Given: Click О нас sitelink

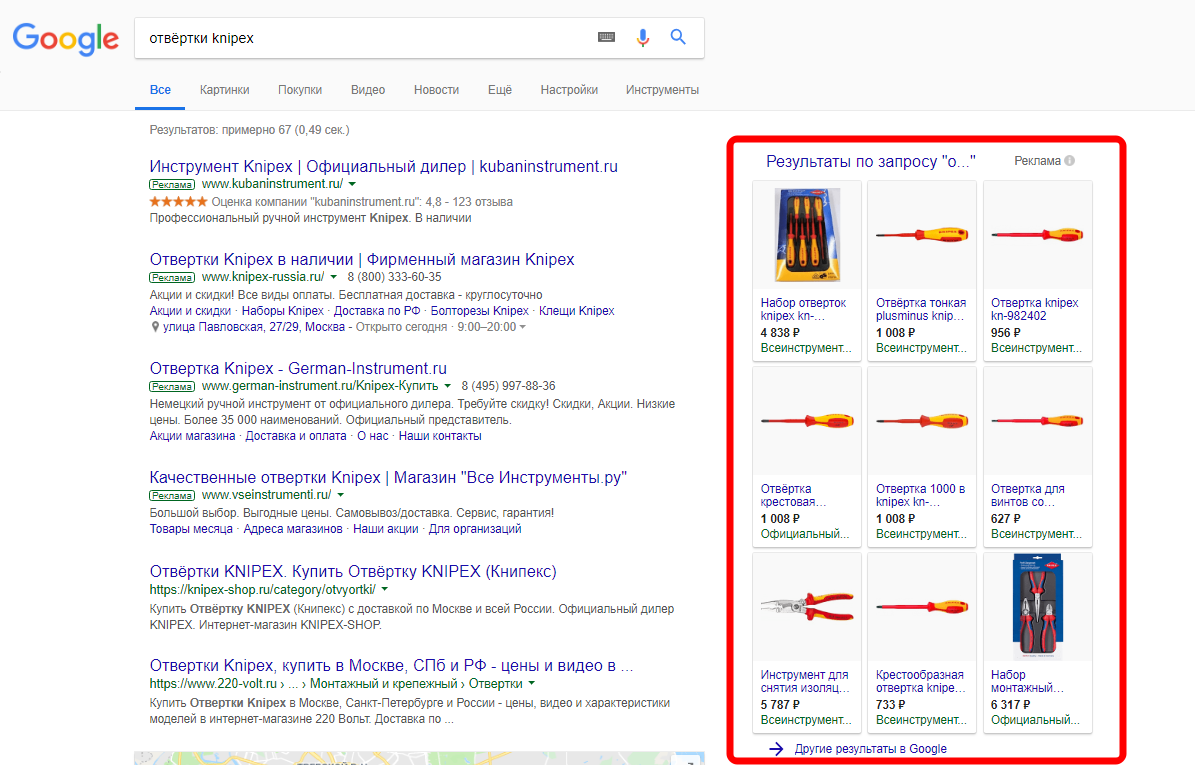Looking at the screenshot, I should click(x=373, y=436).
